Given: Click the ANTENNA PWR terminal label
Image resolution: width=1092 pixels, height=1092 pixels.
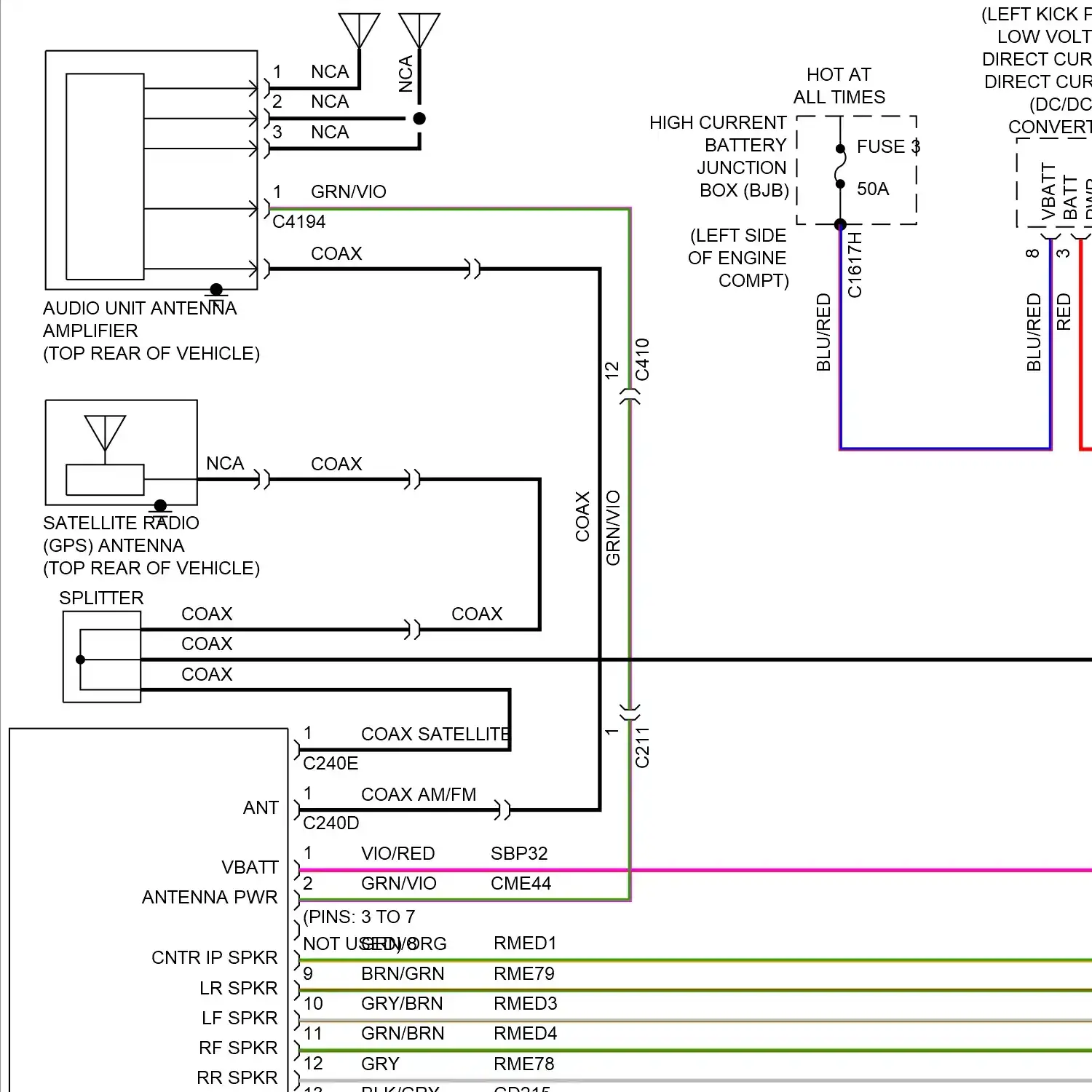Looking at the screenshot, I should (210, 897).
